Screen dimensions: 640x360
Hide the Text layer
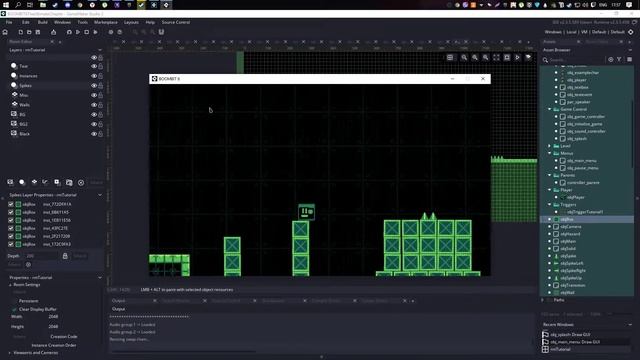(94, 66)
